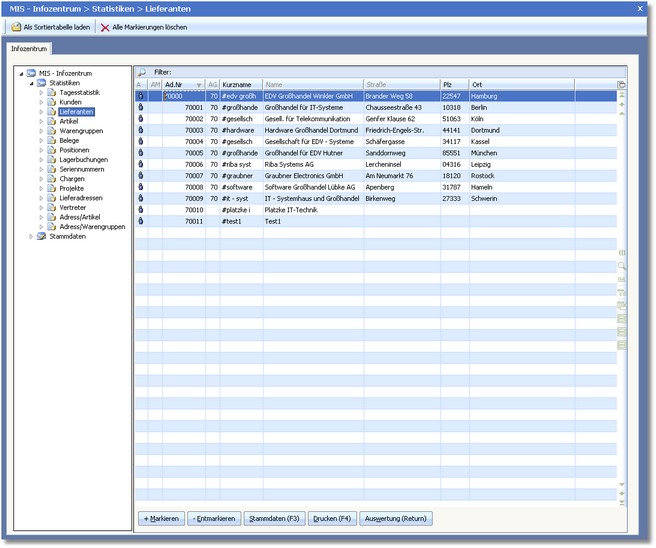Click the 'Auswertung (Return)' button
656x548 pixels.
pos(396,519)
